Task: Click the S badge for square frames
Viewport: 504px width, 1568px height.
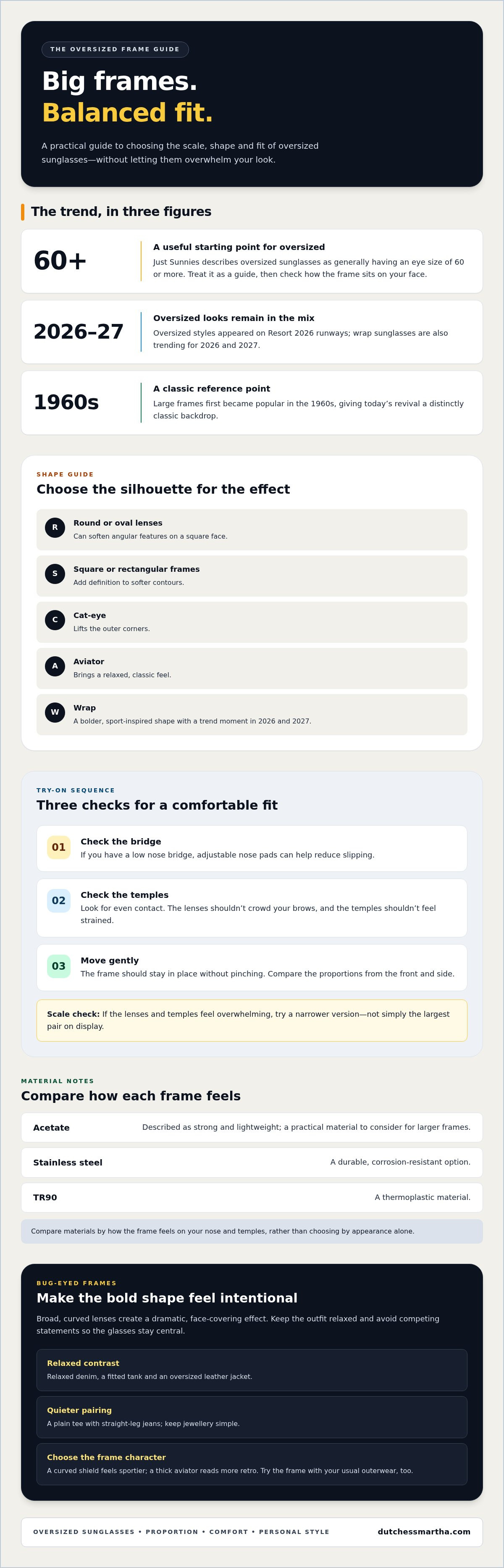Action: [x=55, y=574]
